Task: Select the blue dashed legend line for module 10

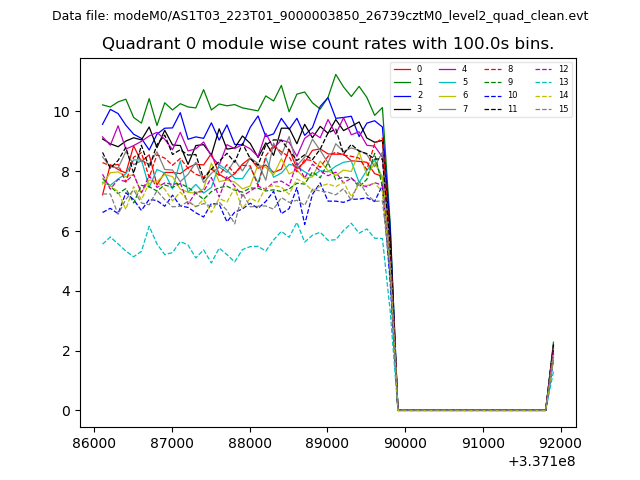Action: coord(493,95)
